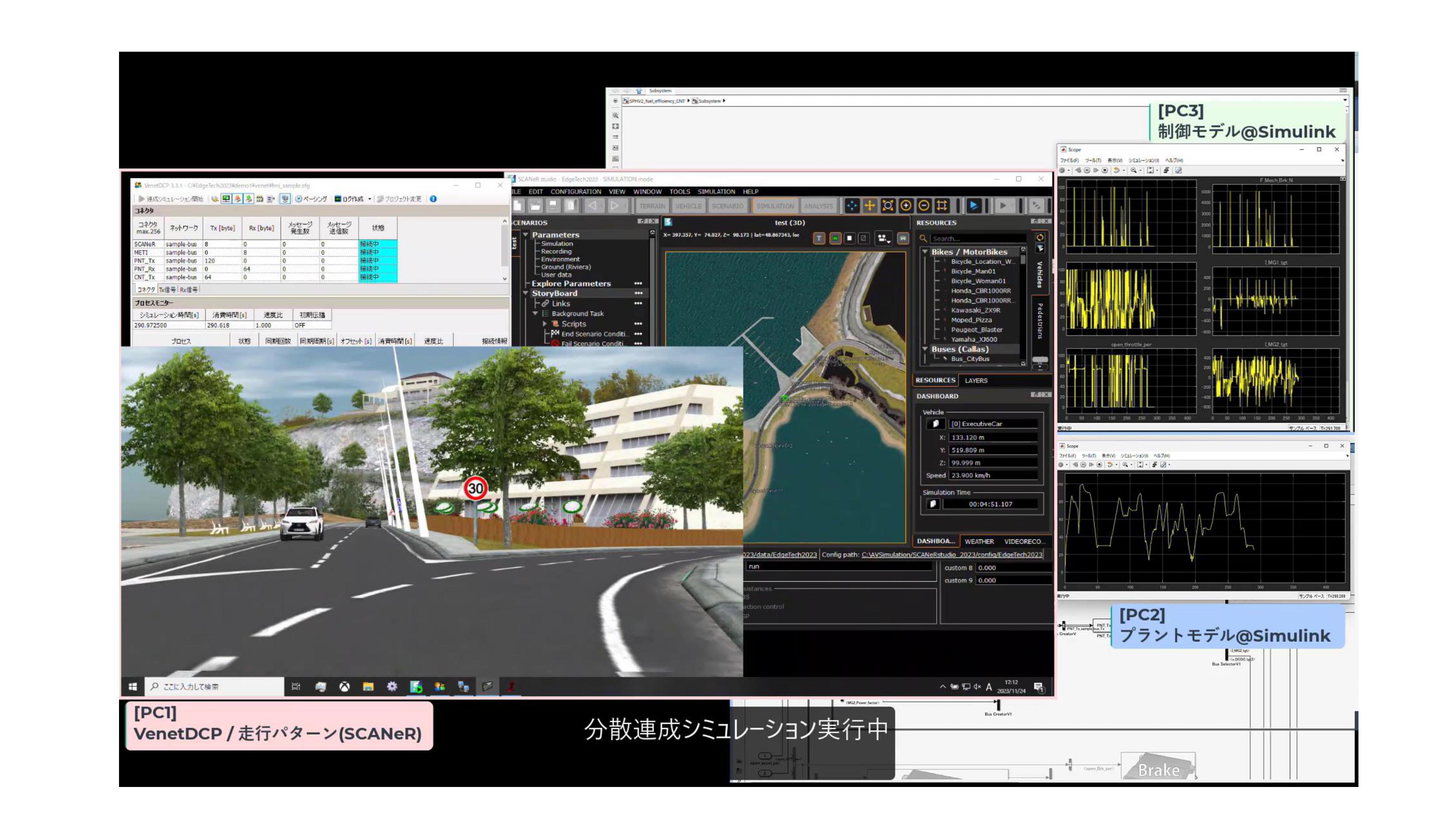Click the grid table icon in VenetDCP toolbar
The width and height of the screenshot is (1456, 819).
click(x=260, y=199)
